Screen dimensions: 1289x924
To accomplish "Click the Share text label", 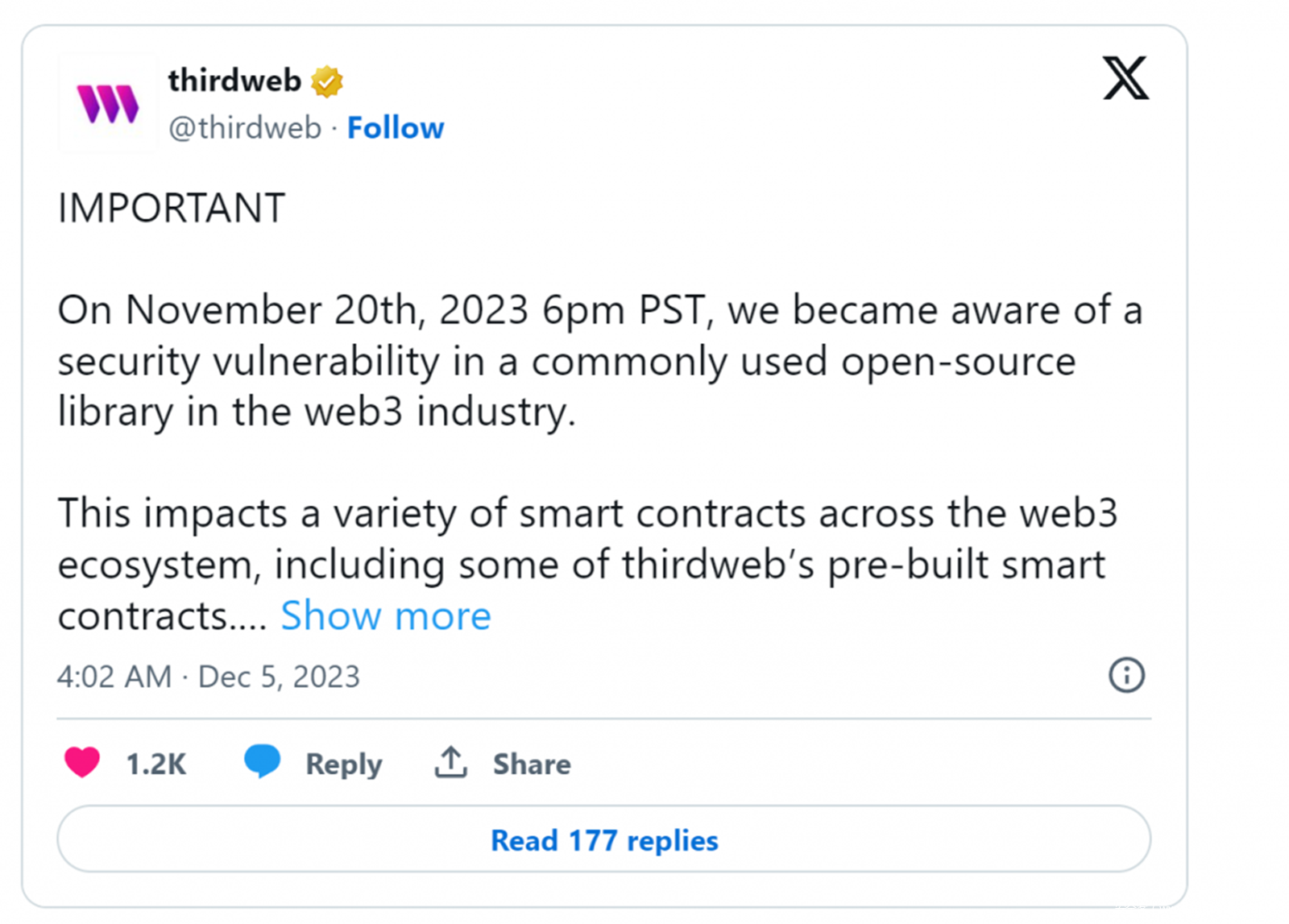I will (532, 764).
